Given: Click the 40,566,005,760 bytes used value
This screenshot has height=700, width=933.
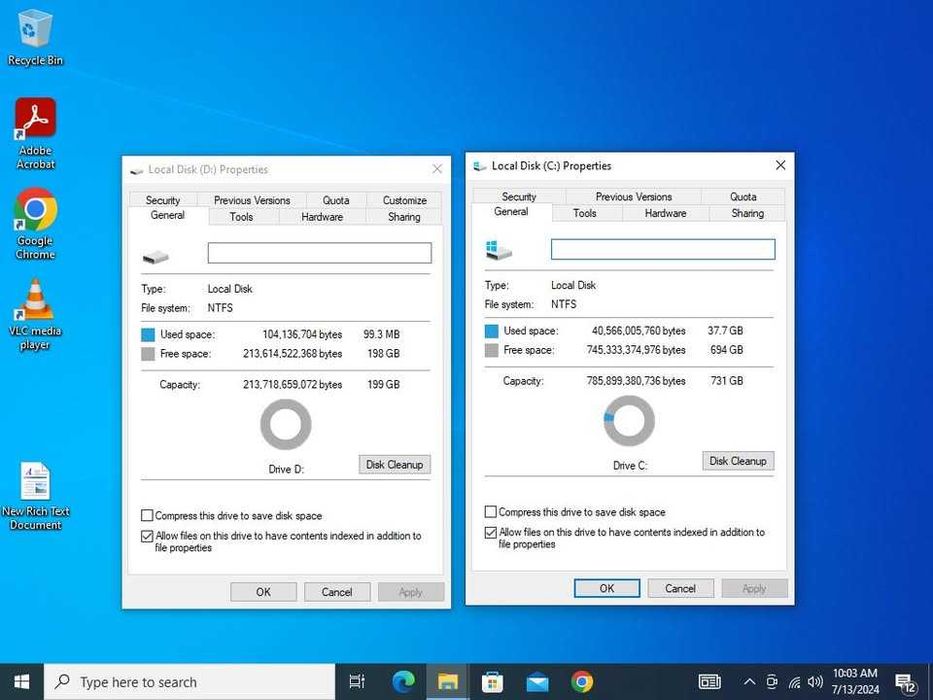Looking at the screenshot, I should click(638, 331).
